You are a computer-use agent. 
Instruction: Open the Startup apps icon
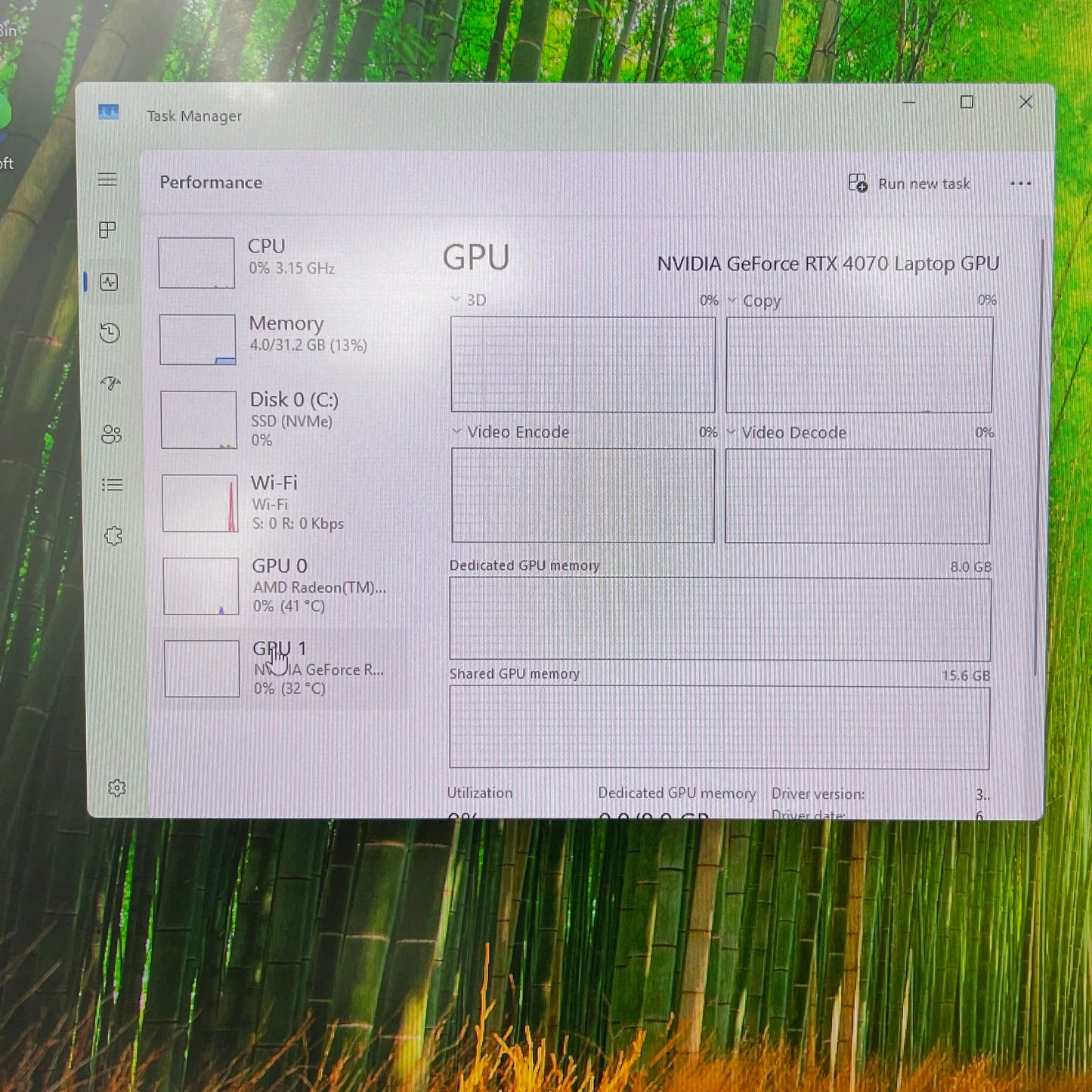(110, 383)
